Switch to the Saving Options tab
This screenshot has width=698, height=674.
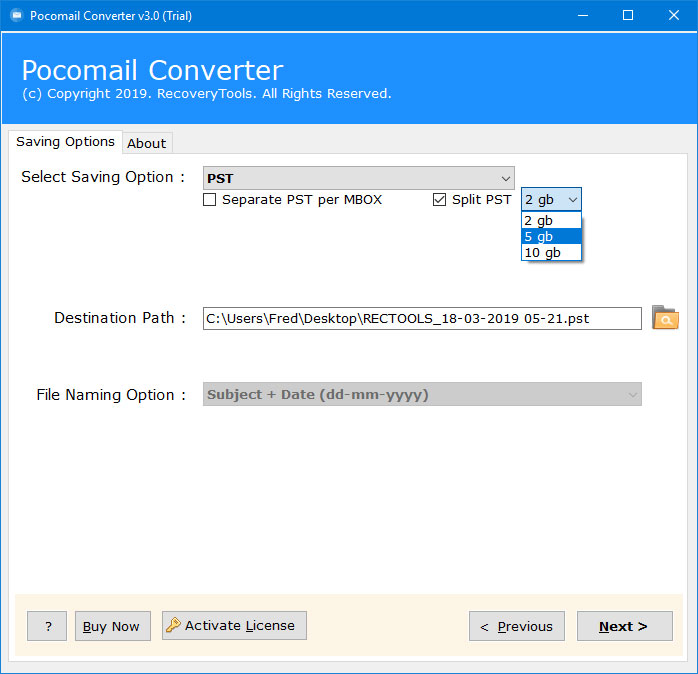[65, 142]
